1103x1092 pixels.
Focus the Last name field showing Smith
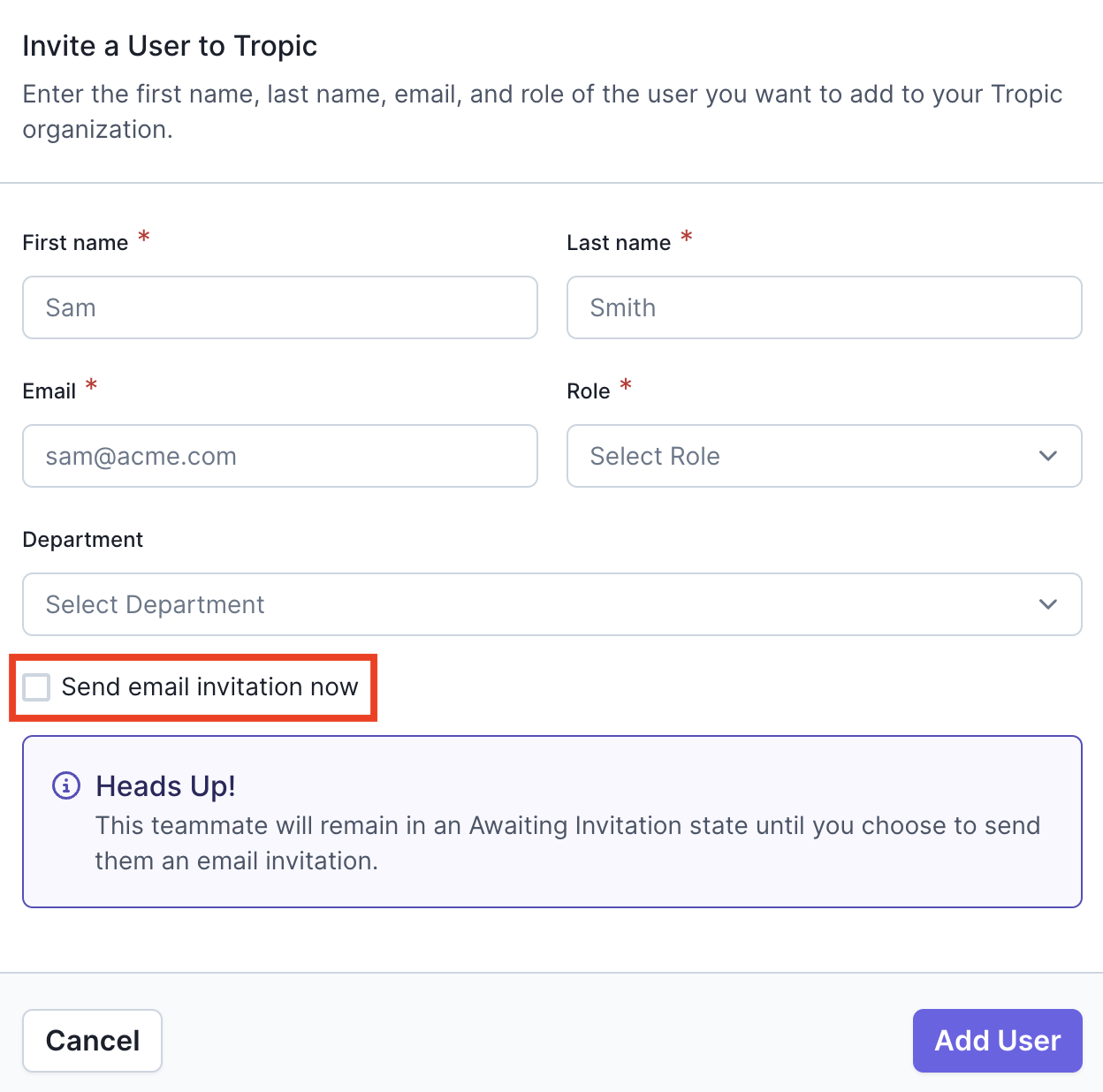[x=824, y=307]
